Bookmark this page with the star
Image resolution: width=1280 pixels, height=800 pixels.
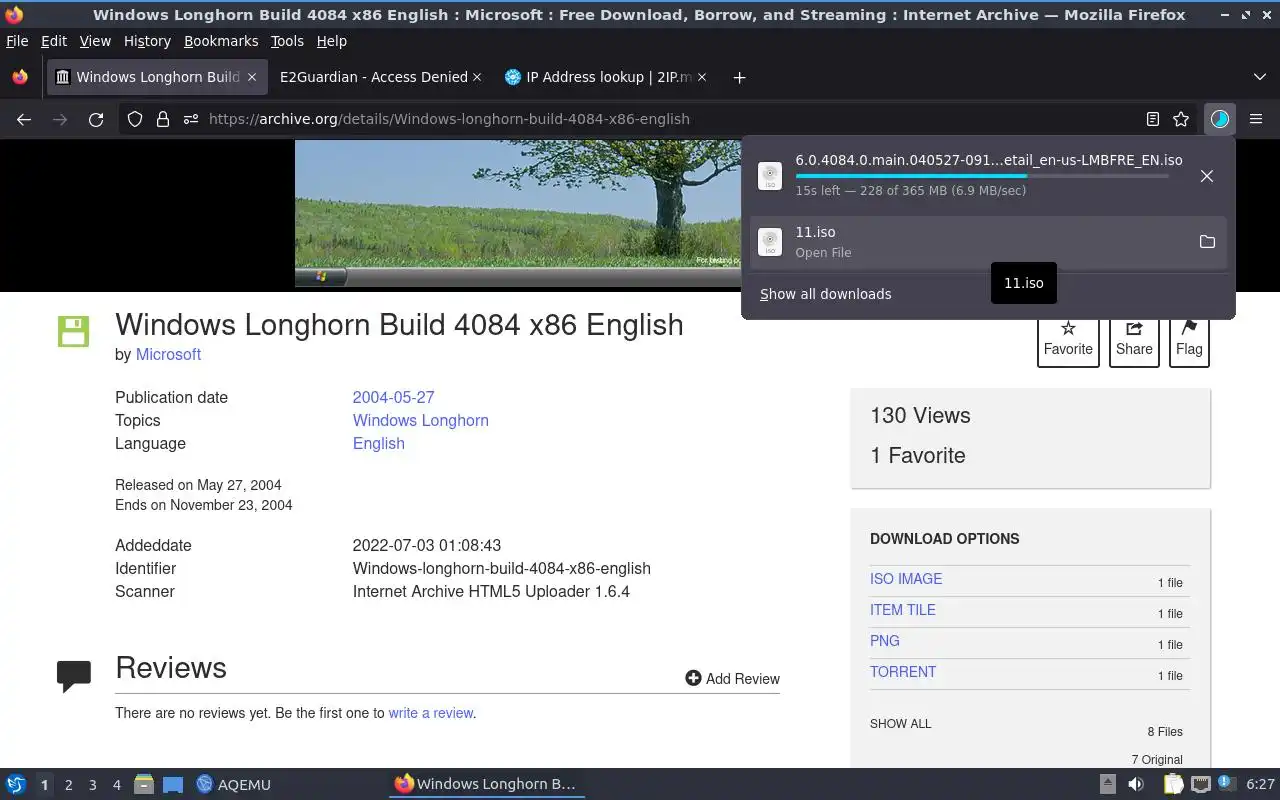point(1181,119)
